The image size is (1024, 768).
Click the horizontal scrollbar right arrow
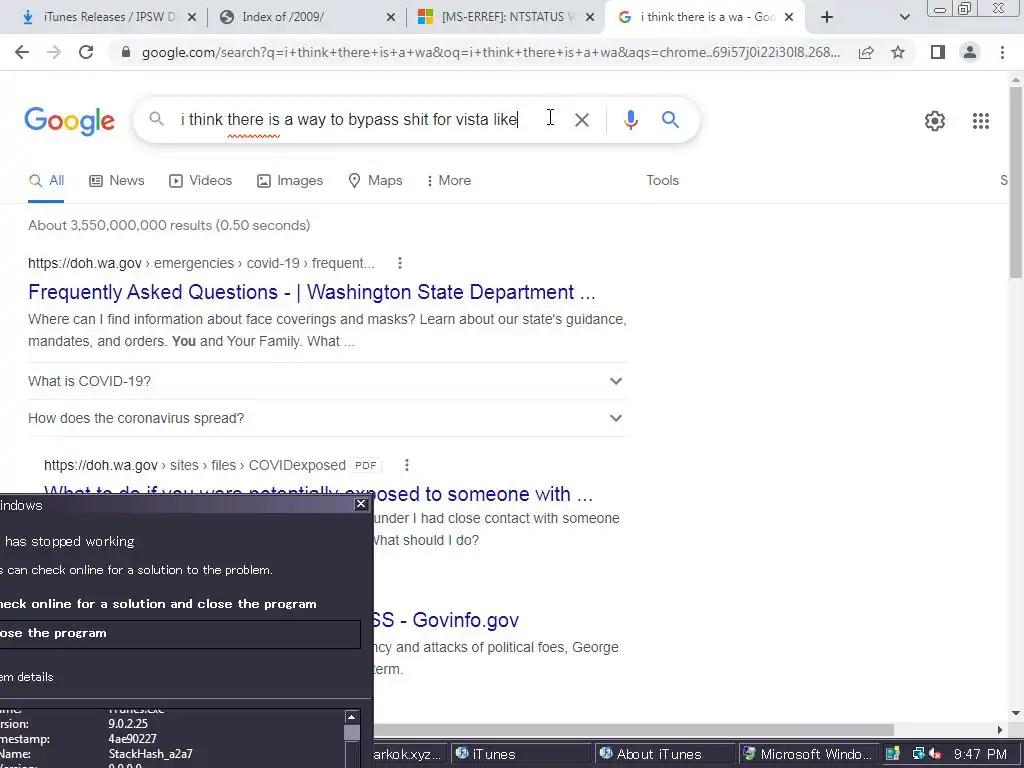click(1000, 729)
